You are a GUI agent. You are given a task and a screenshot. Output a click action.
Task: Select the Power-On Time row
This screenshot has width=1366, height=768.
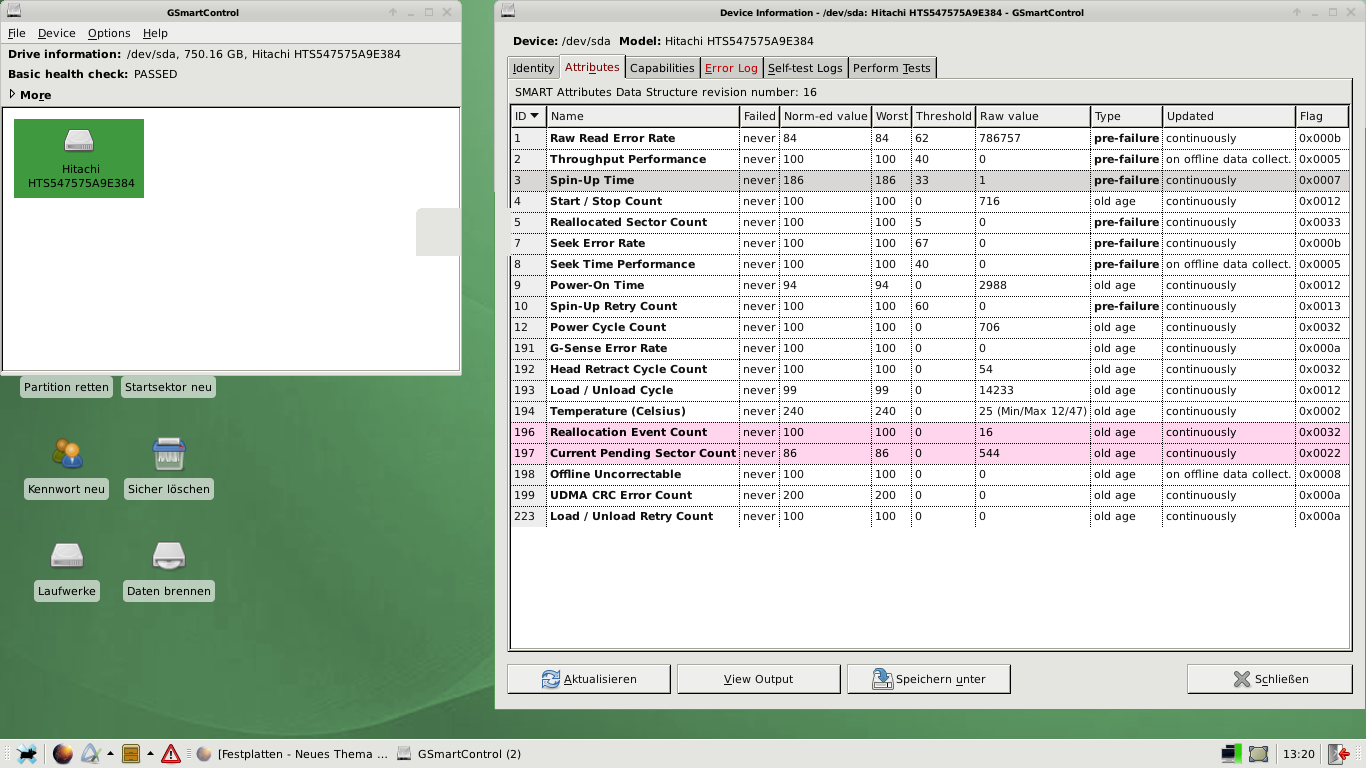coord(929,285)
